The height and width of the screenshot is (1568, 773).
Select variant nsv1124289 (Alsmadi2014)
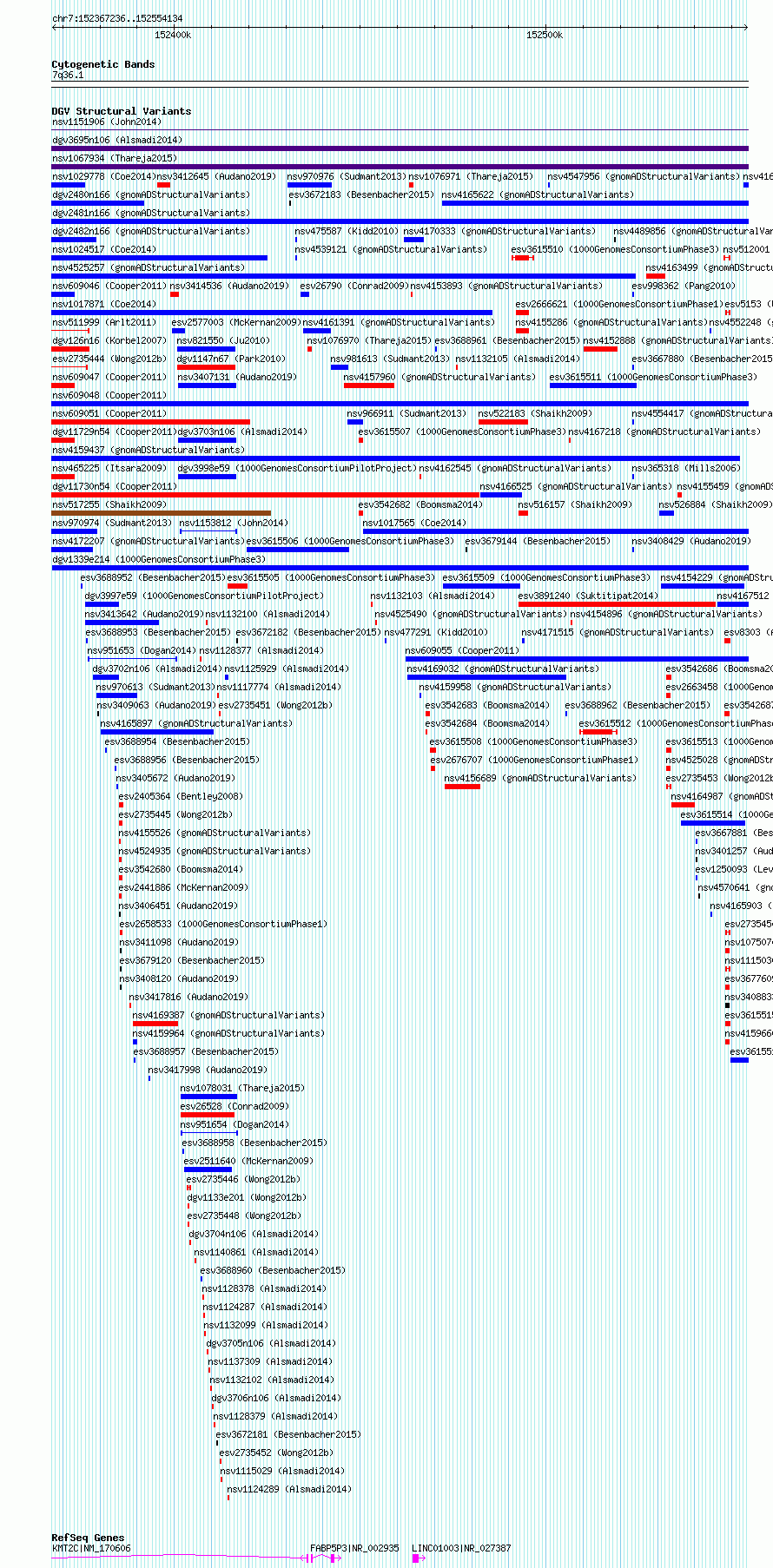click(x=289, y=1490)
